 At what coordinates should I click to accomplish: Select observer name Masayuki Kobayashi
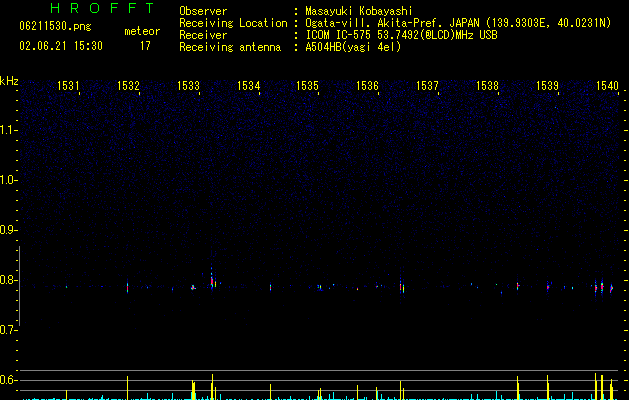point(359,11)
